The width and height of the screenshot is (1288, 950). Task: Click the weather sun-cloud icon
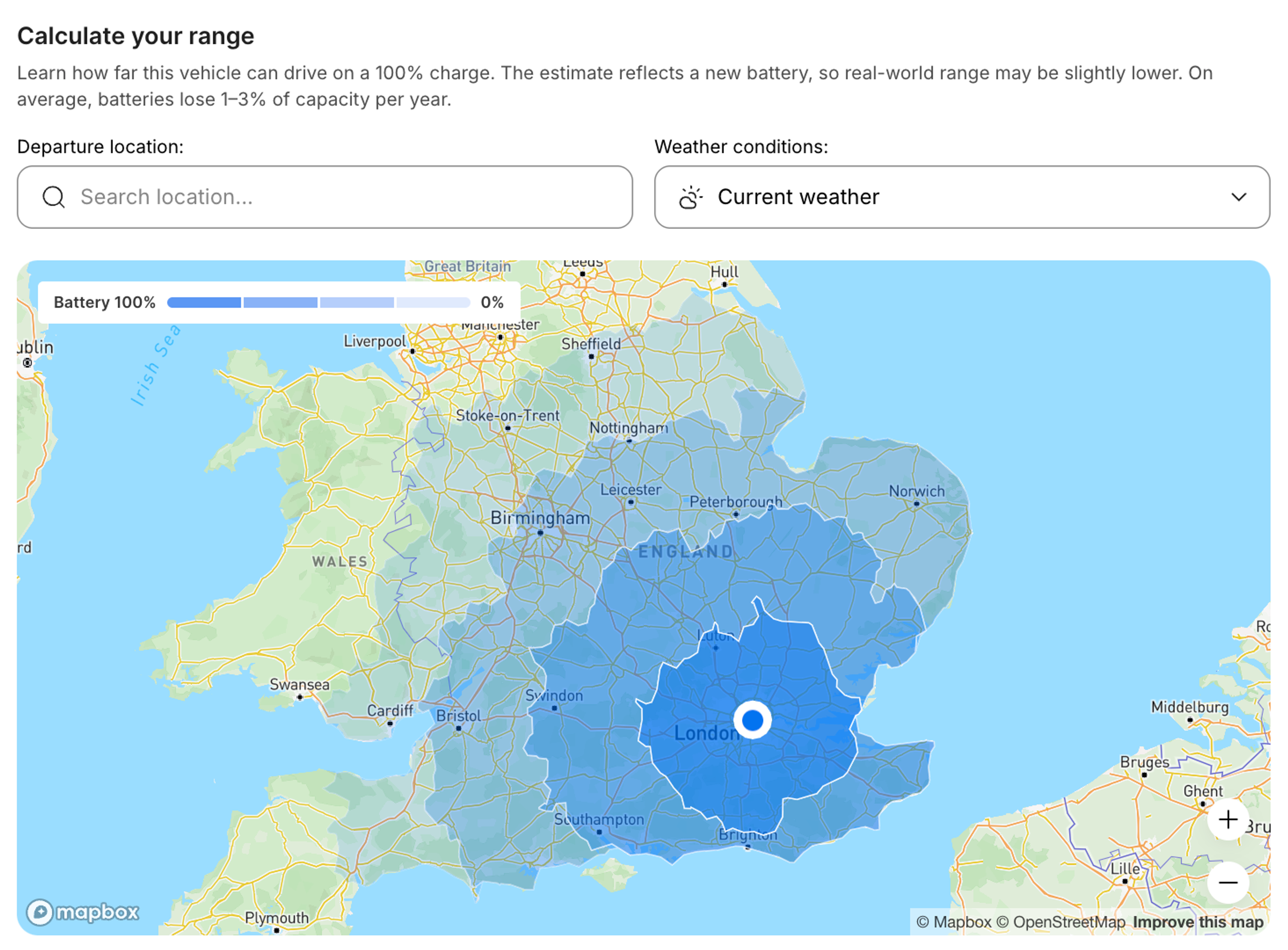tap(690, 197)
